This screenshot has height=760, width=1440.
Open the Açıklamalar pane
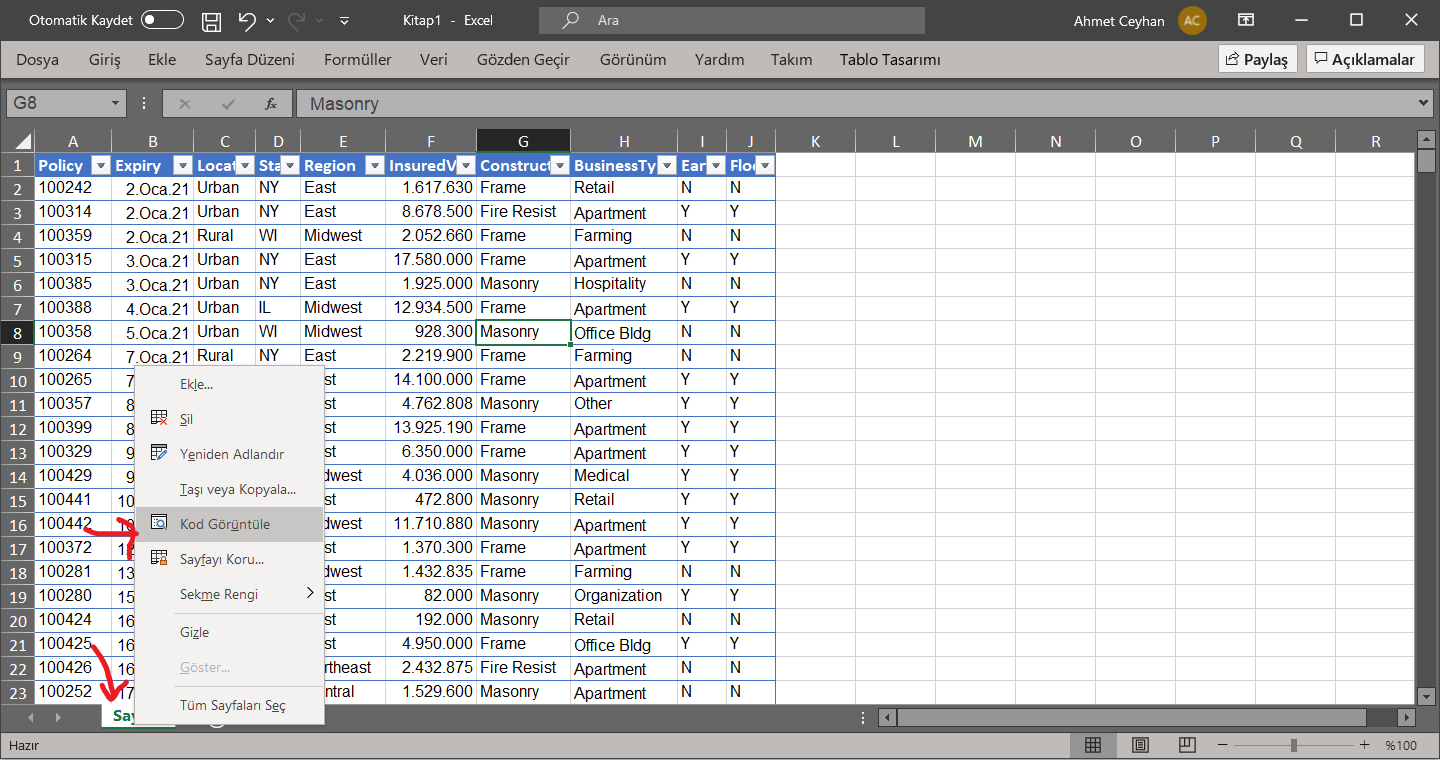click(x=1364, y=58)
